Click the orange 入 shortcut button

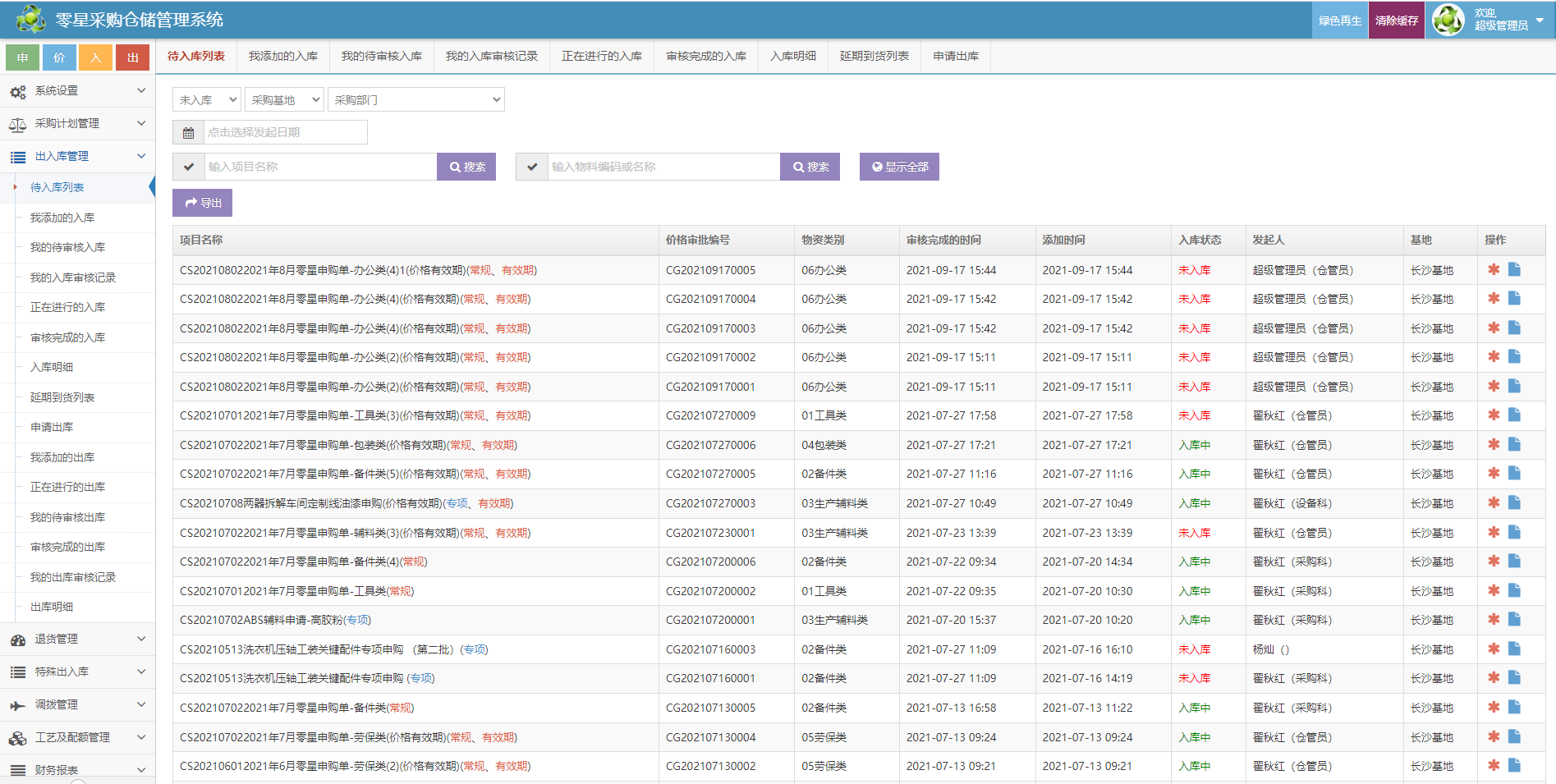[96, 57]
